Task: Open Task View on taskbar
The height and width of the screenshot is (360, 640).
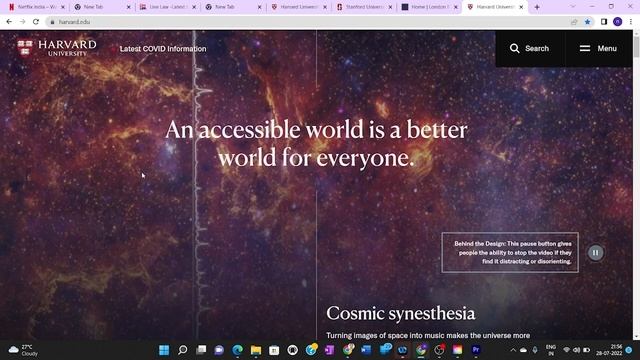Action: pyautogui.click(x=201, y=350)
